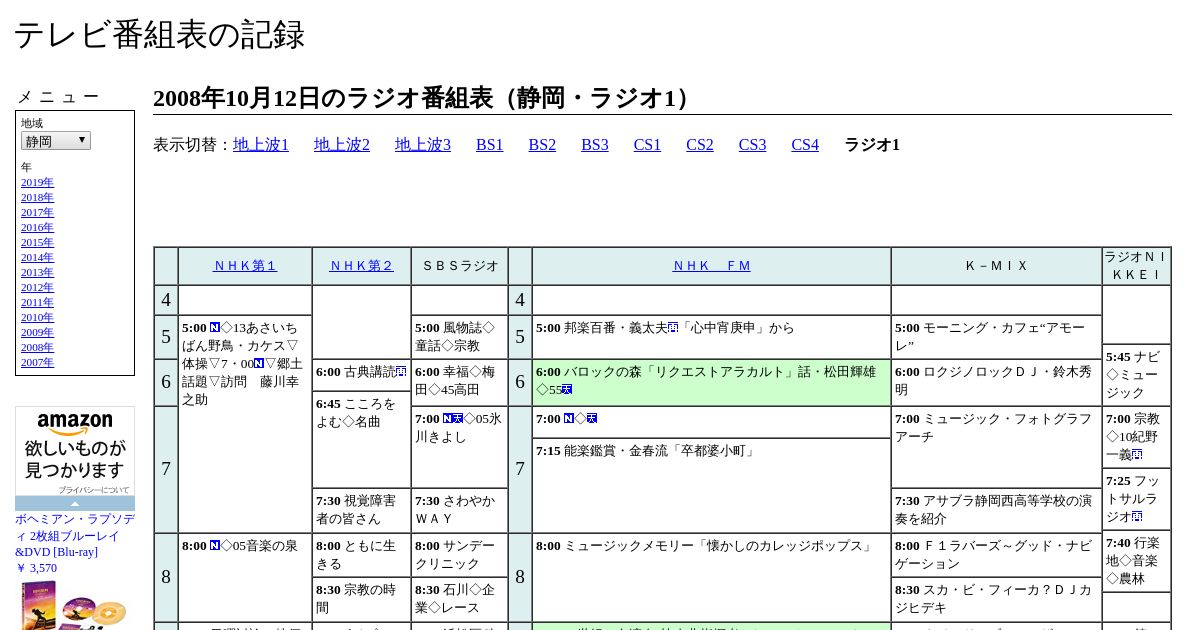Click the プライバシーについて ad privacy label

point(93,490)
